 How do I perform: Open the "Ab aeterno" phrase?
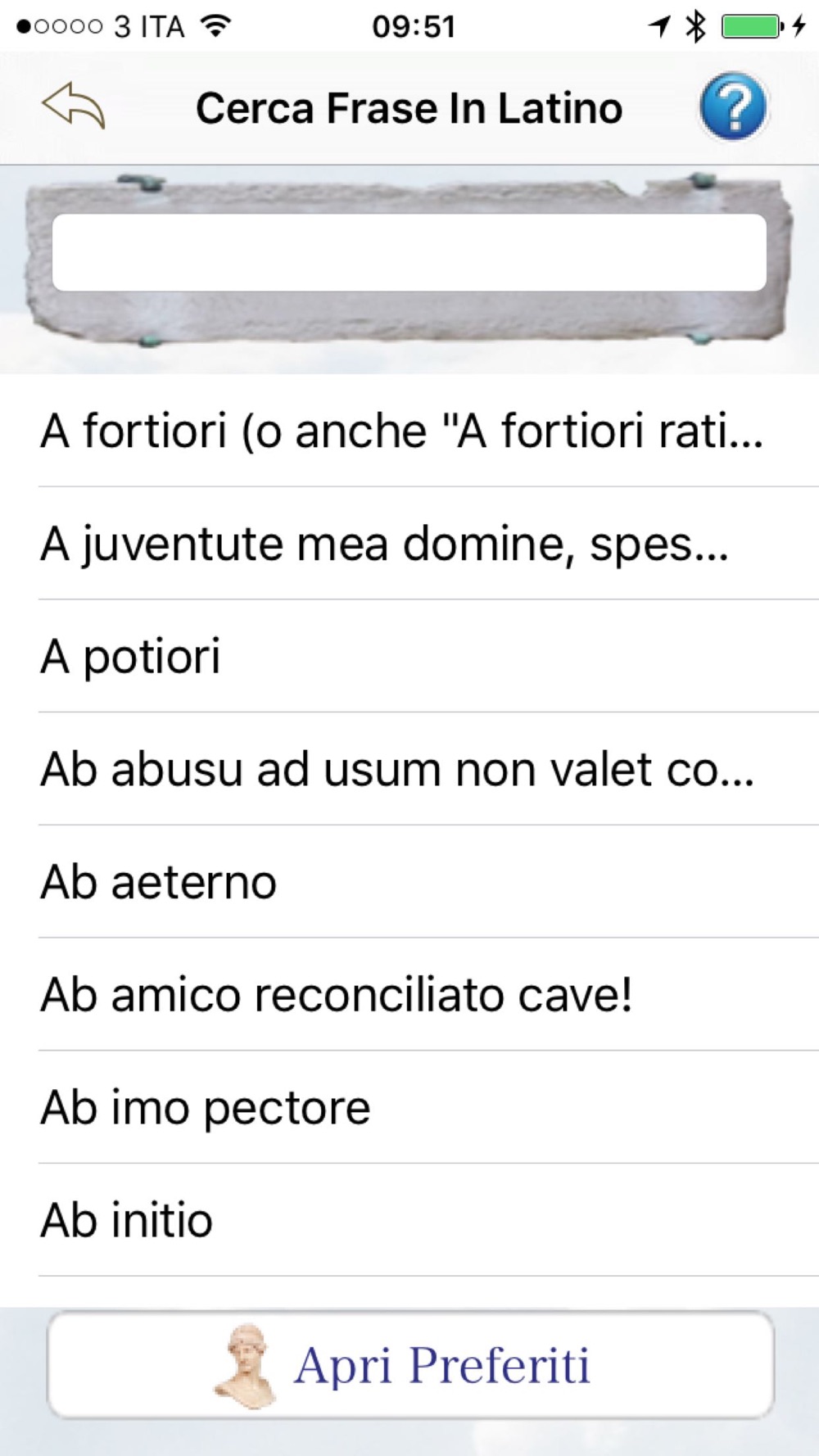pyautogui.click(x=159, y=883)
